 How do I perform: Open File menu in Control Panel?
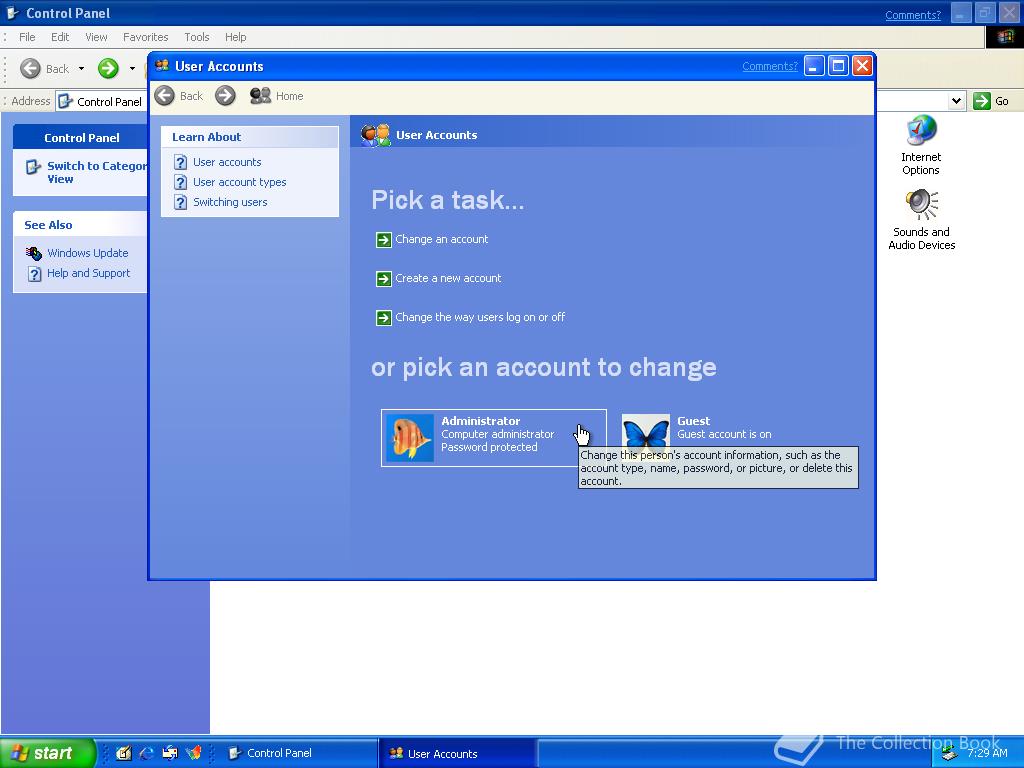tap(27, 37)
